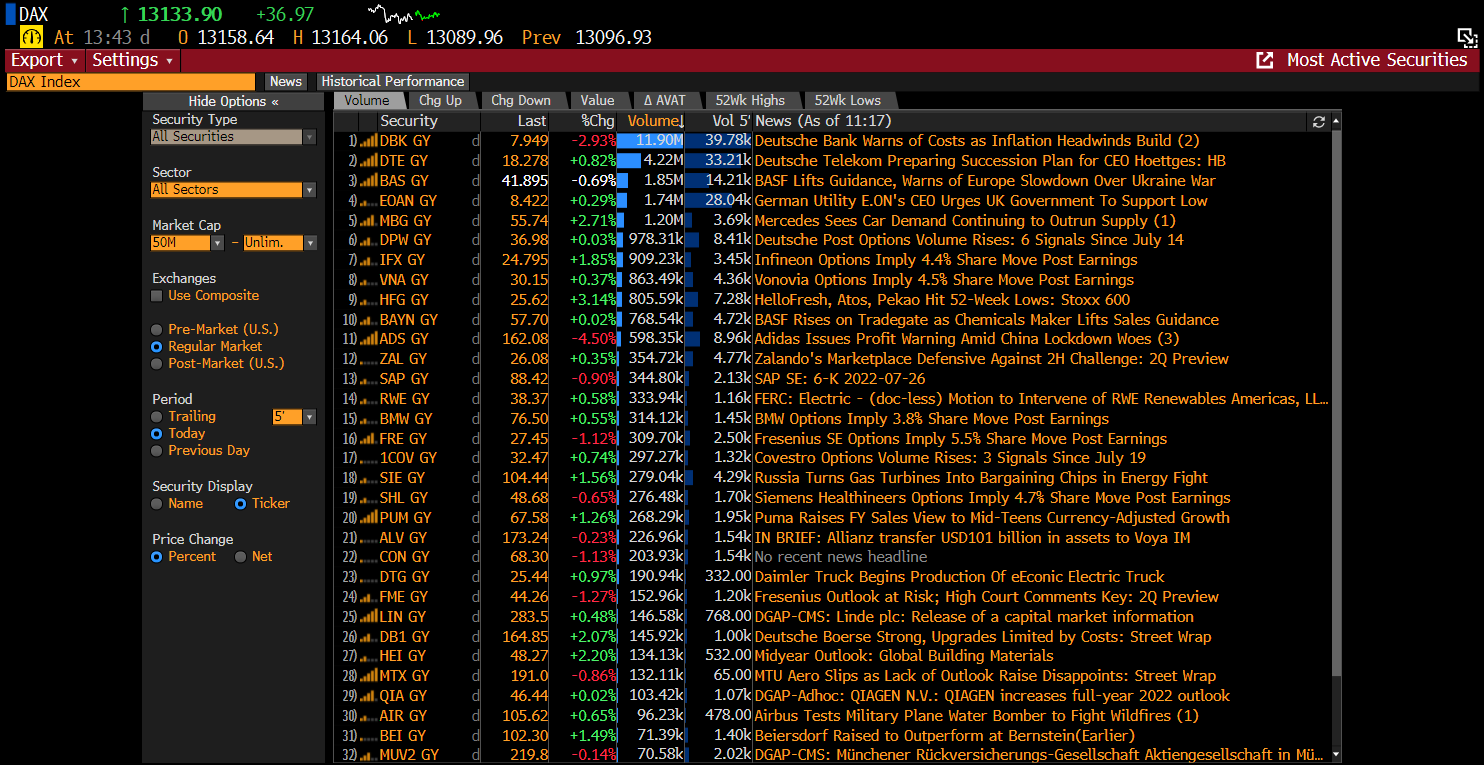Open the Puma Raises FY Sales View headline
Screen dimensions: 1484x765
(x=992, y=518)
